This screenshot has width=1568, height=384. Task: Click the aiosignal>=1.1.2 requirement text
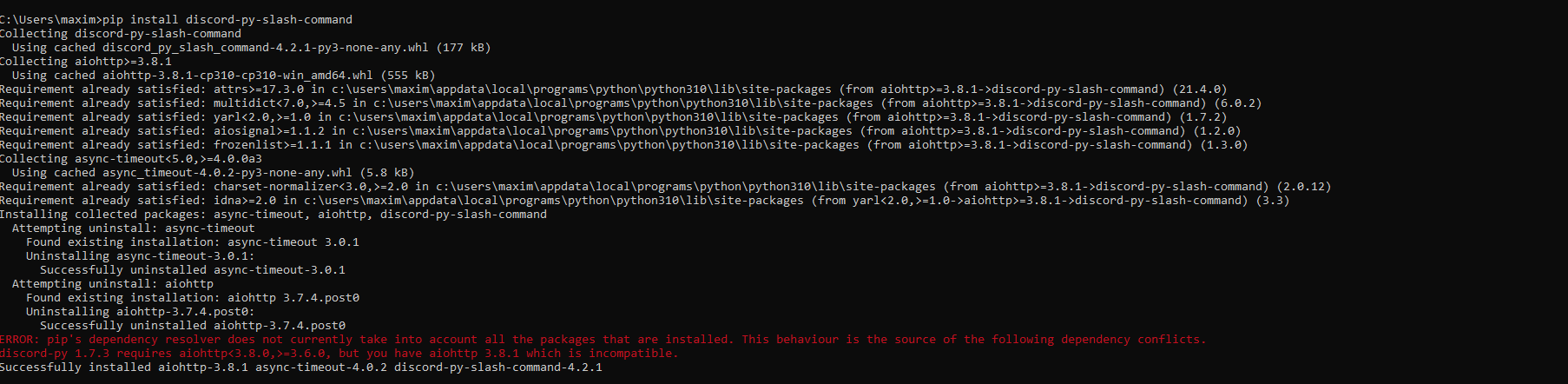[x=269, y=130]
